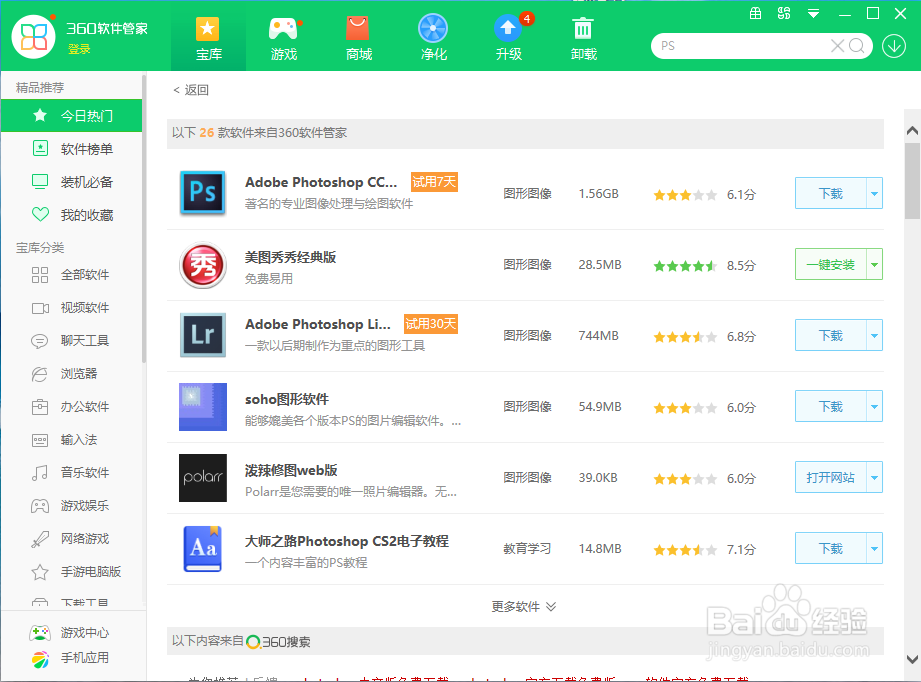Click the 试用7天 badge

click(x=433, y=182)
